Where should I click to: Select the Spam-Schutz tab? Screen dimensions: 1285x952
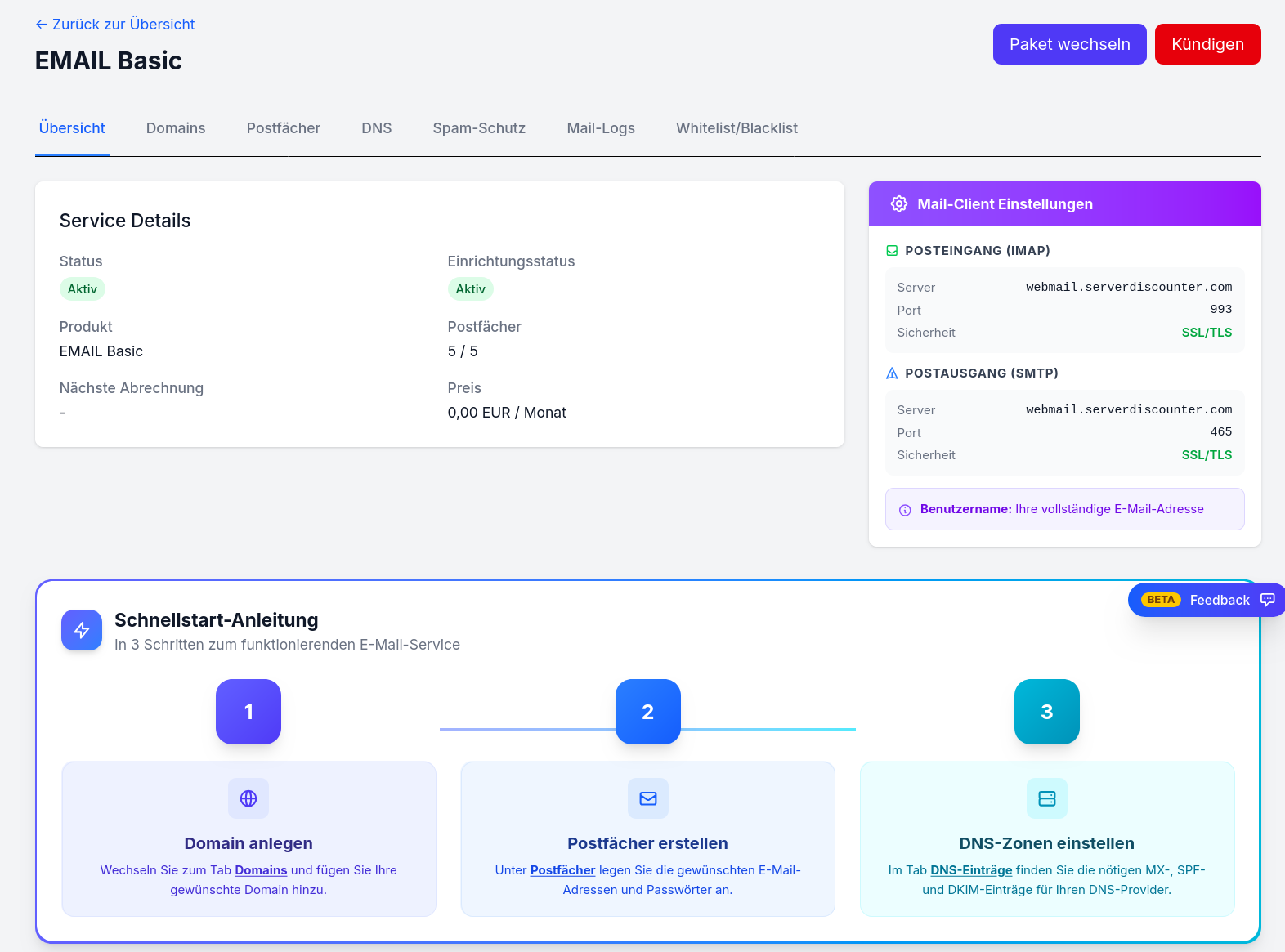pyautogui.click(x=479, y=128)
